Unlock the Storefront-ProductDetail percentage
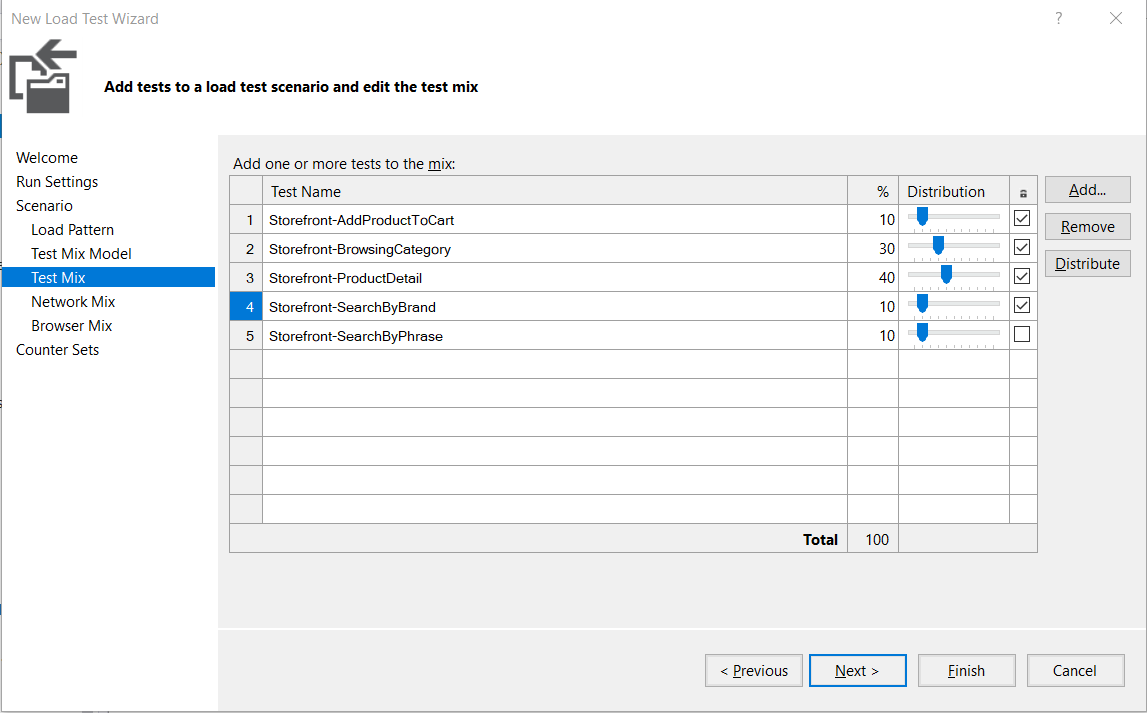Image resolution: width=1147 pixels, height=713 pixels. click(x=1022, y=276)
